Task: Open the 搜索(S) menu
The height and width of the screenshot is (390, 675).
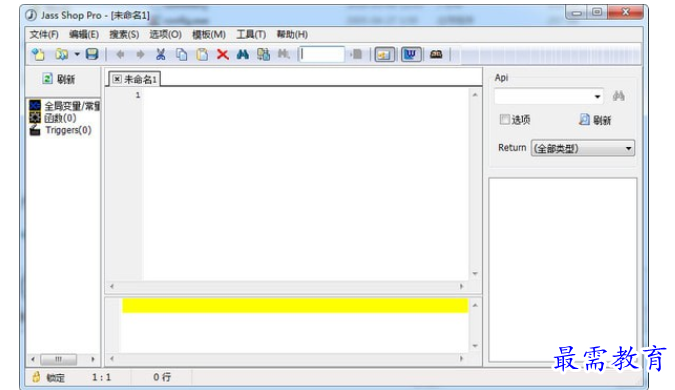Action: pyautogui.click(x=124, y=34)
